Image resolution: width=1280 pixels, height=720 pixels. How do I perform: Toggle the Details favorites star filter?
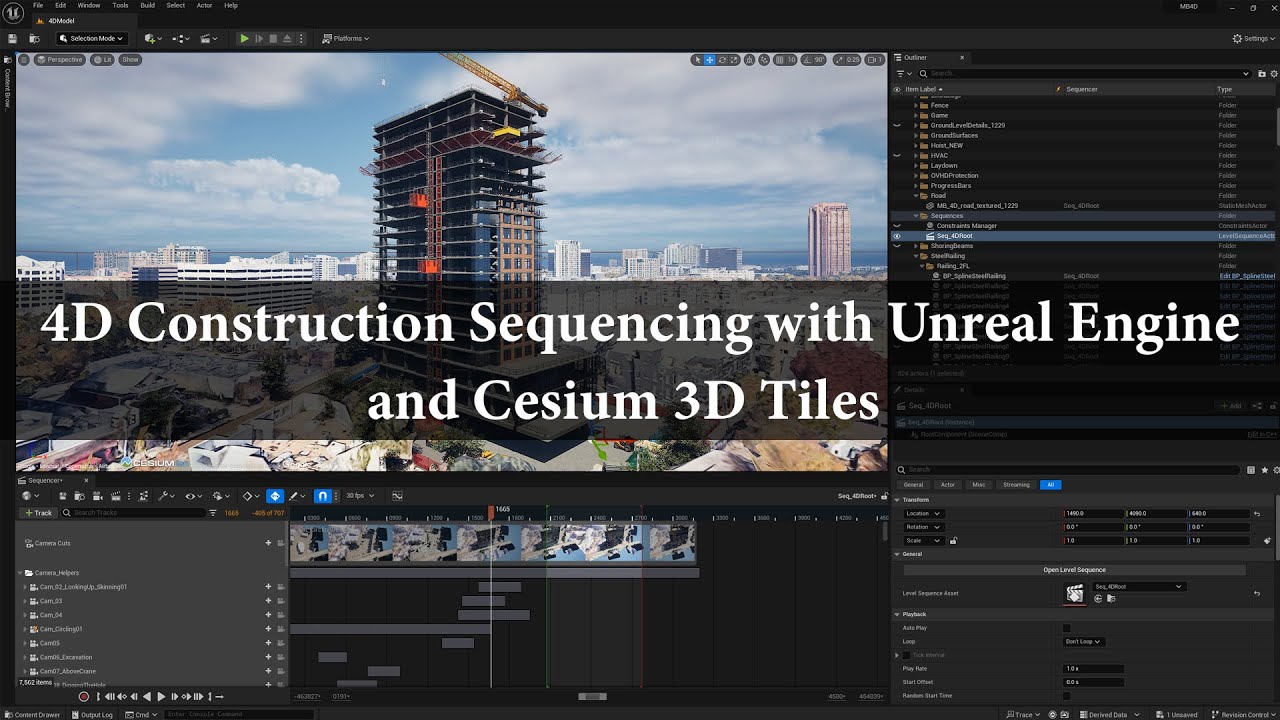pos(1265,470)
